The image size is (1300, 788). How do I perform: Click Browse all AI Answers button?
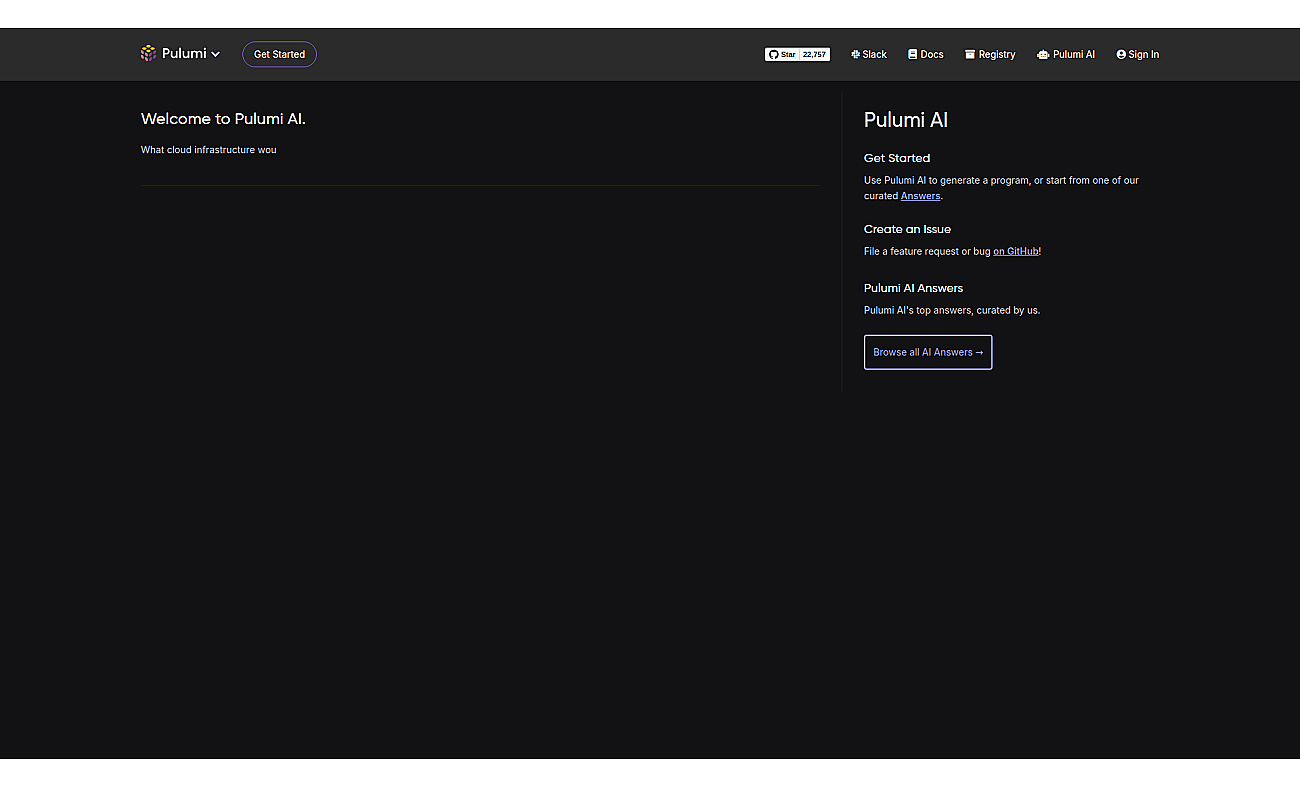tap(928, 352)
